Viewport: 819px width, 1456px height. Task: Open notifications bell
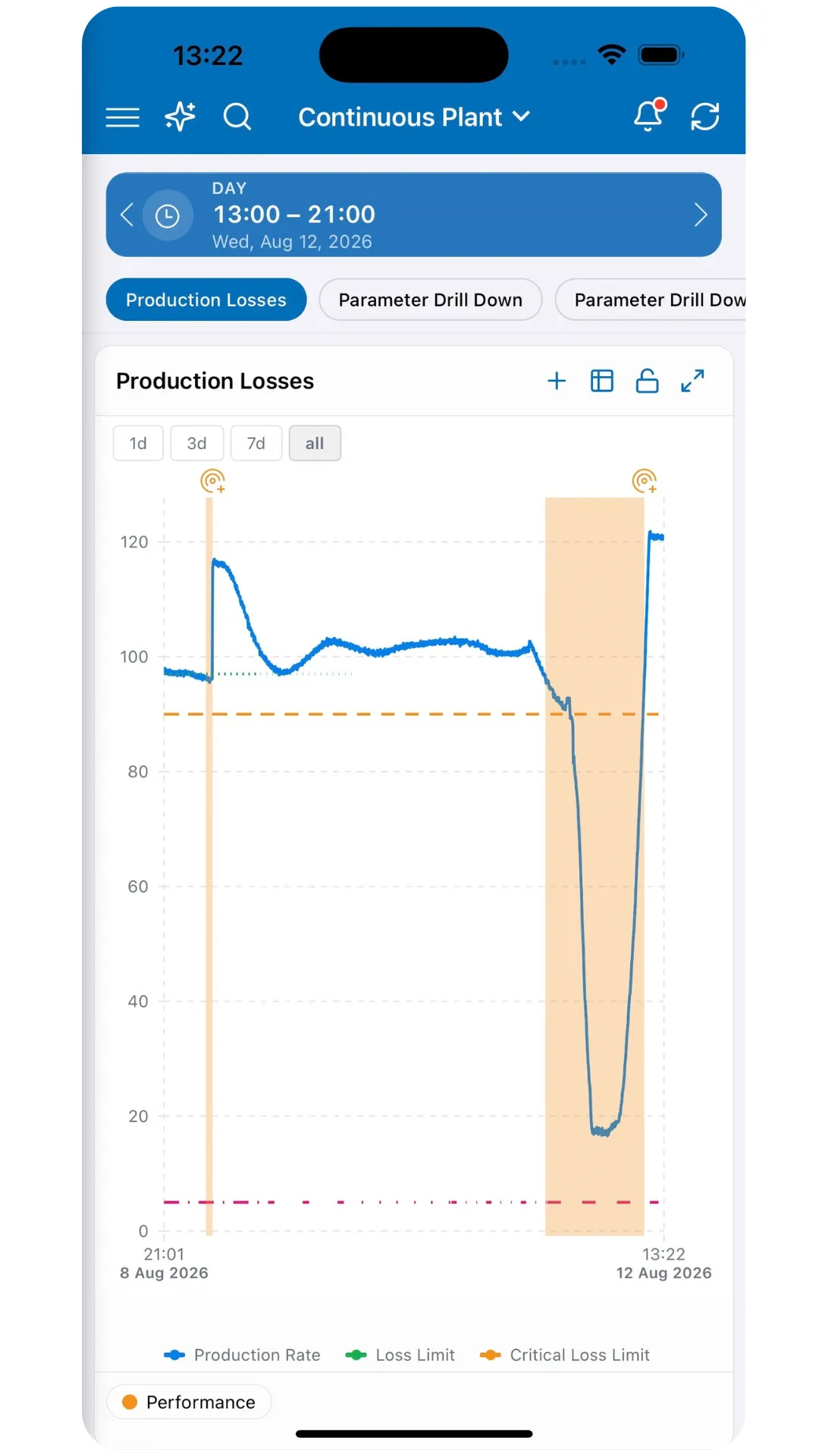[649, 115]
